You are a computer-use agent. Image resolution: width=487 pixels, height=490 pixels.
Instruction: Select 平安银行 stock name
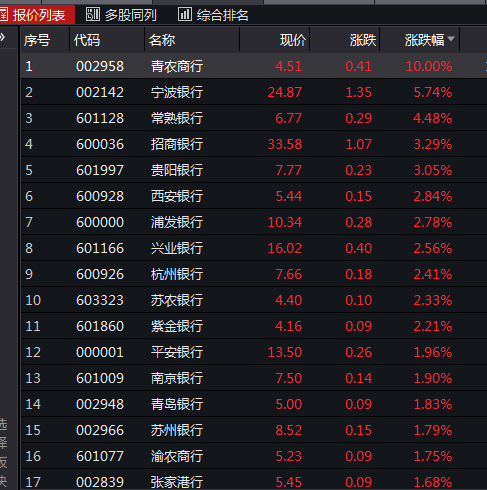coord(177,352)
